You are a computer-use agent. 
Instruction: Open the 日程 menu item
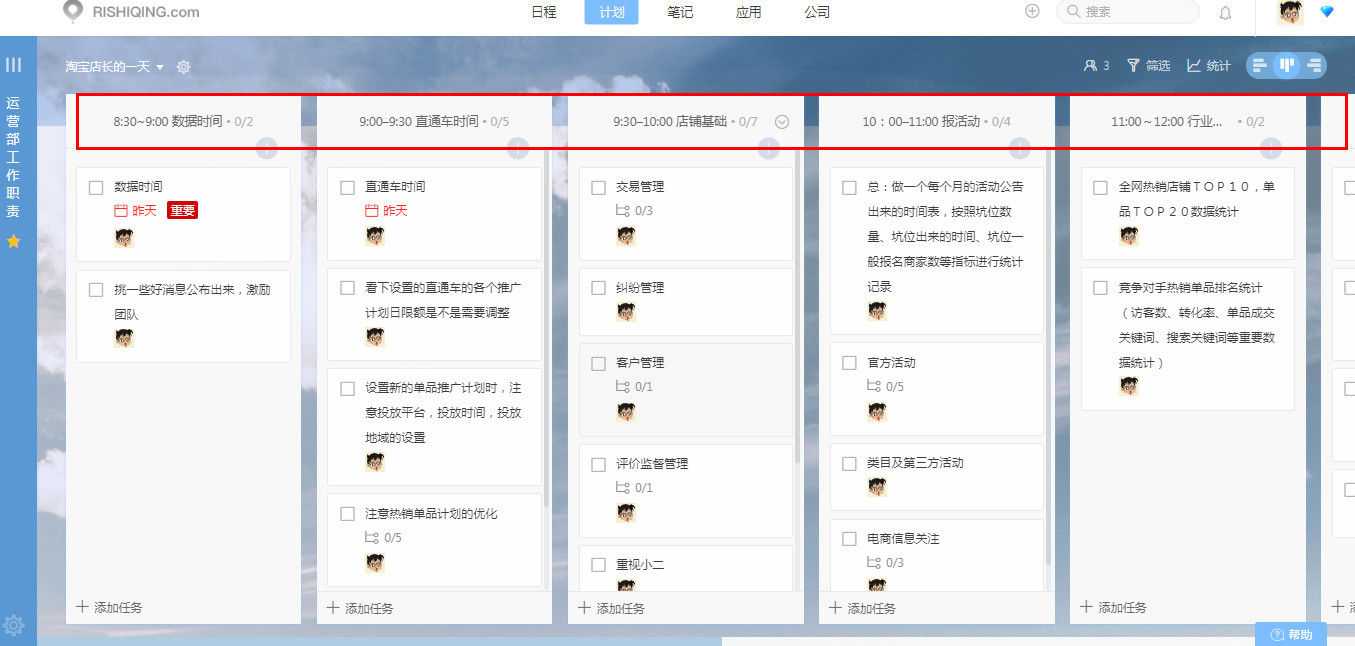pyautogui.click(x=543, y=13)
